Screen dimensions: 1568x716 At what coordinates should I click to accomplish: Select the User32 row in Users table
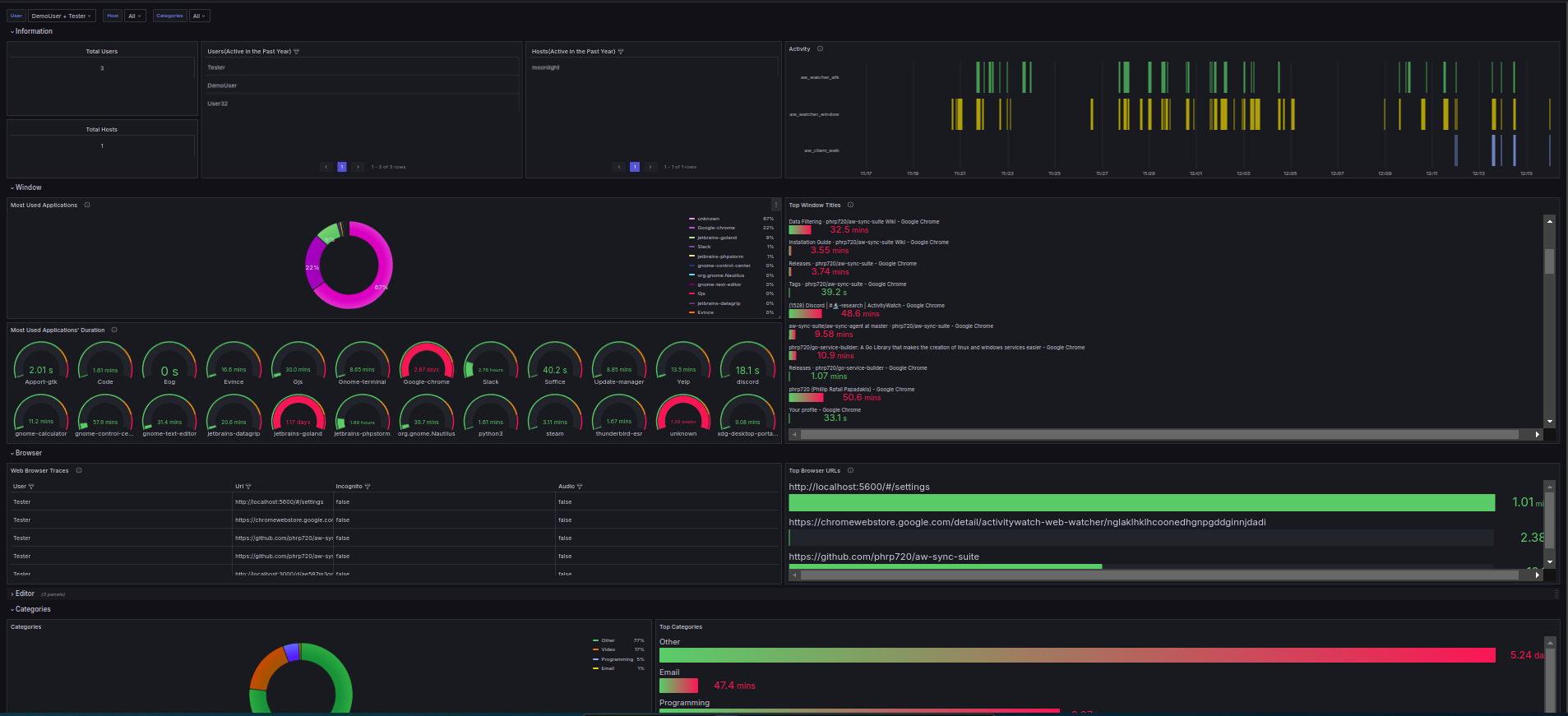pyautogui.click(x=362, y=104)
